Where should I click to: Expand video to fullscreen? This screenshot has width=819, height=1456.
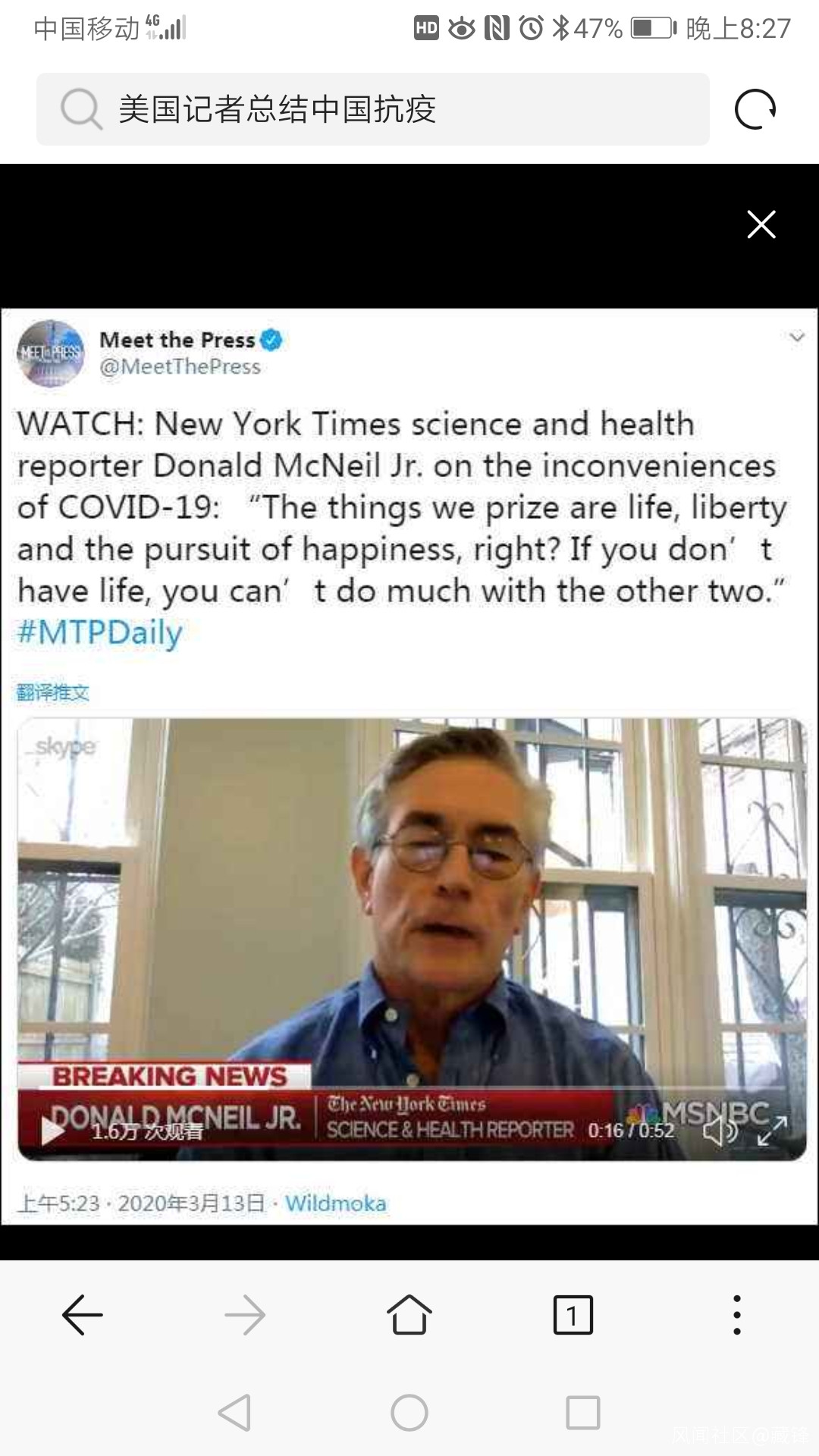(772, 1131)
